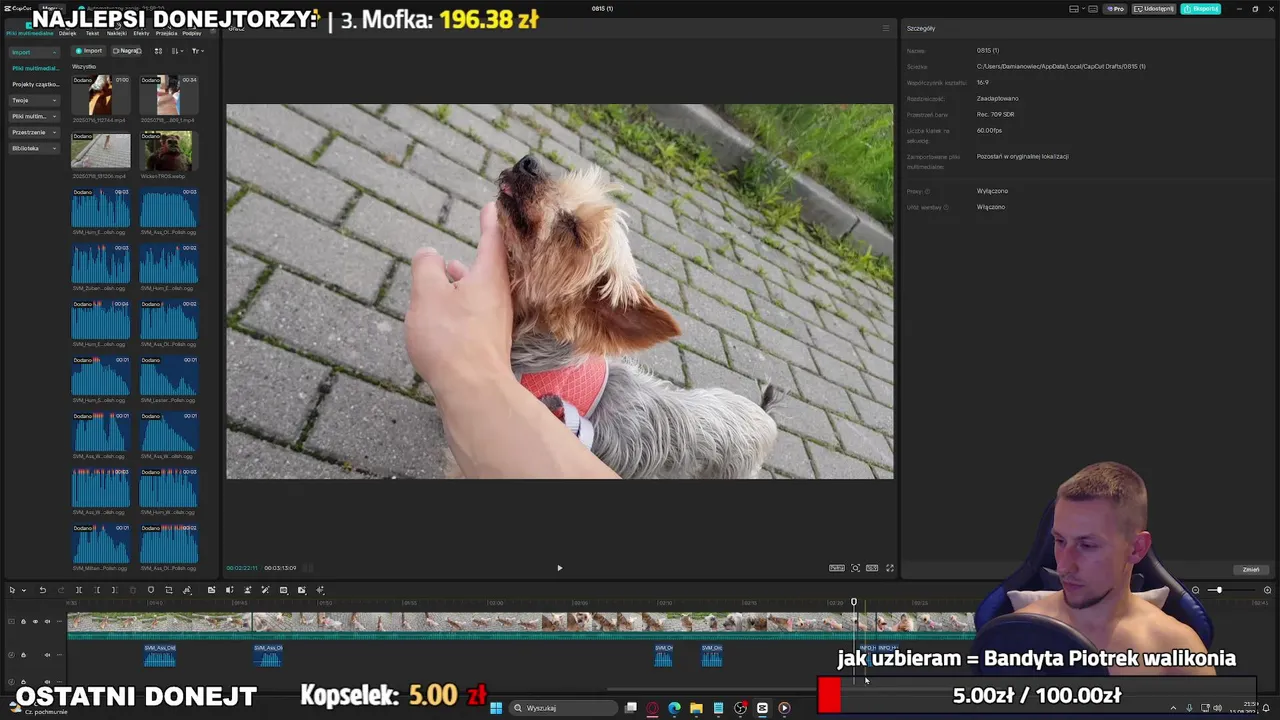Select the 01:00 video clip thumbnail
This screenshot has width=1280, height=720.
(100, 96)
